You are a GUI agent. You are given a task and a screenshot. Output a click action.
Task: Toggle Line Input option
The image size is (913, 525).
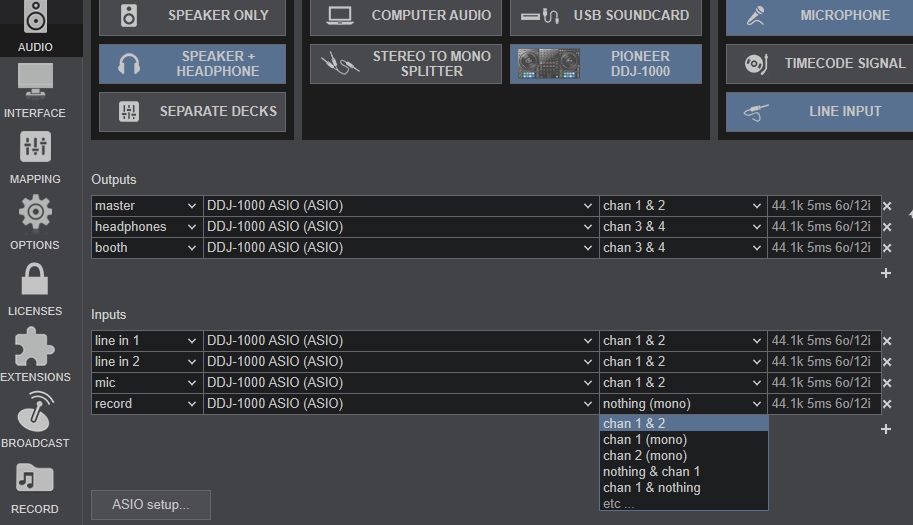click(819, 111)
